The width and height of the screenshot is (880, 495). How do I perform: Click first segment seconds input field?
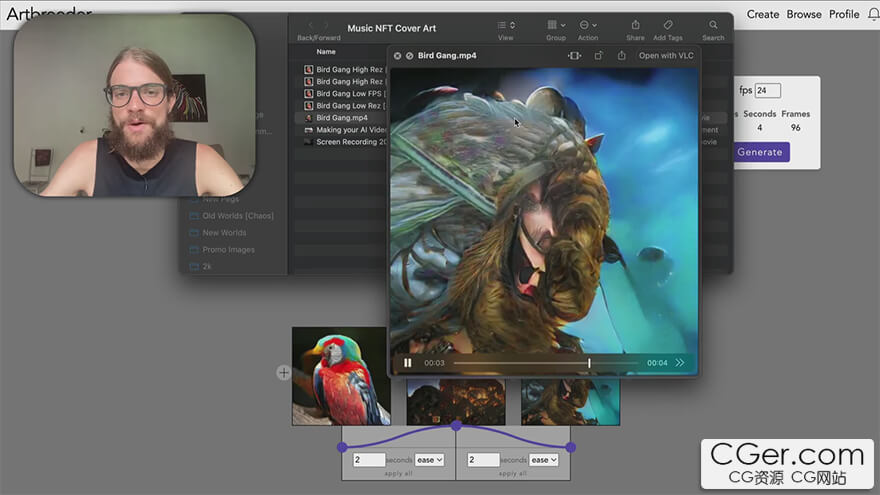point(369,460)
